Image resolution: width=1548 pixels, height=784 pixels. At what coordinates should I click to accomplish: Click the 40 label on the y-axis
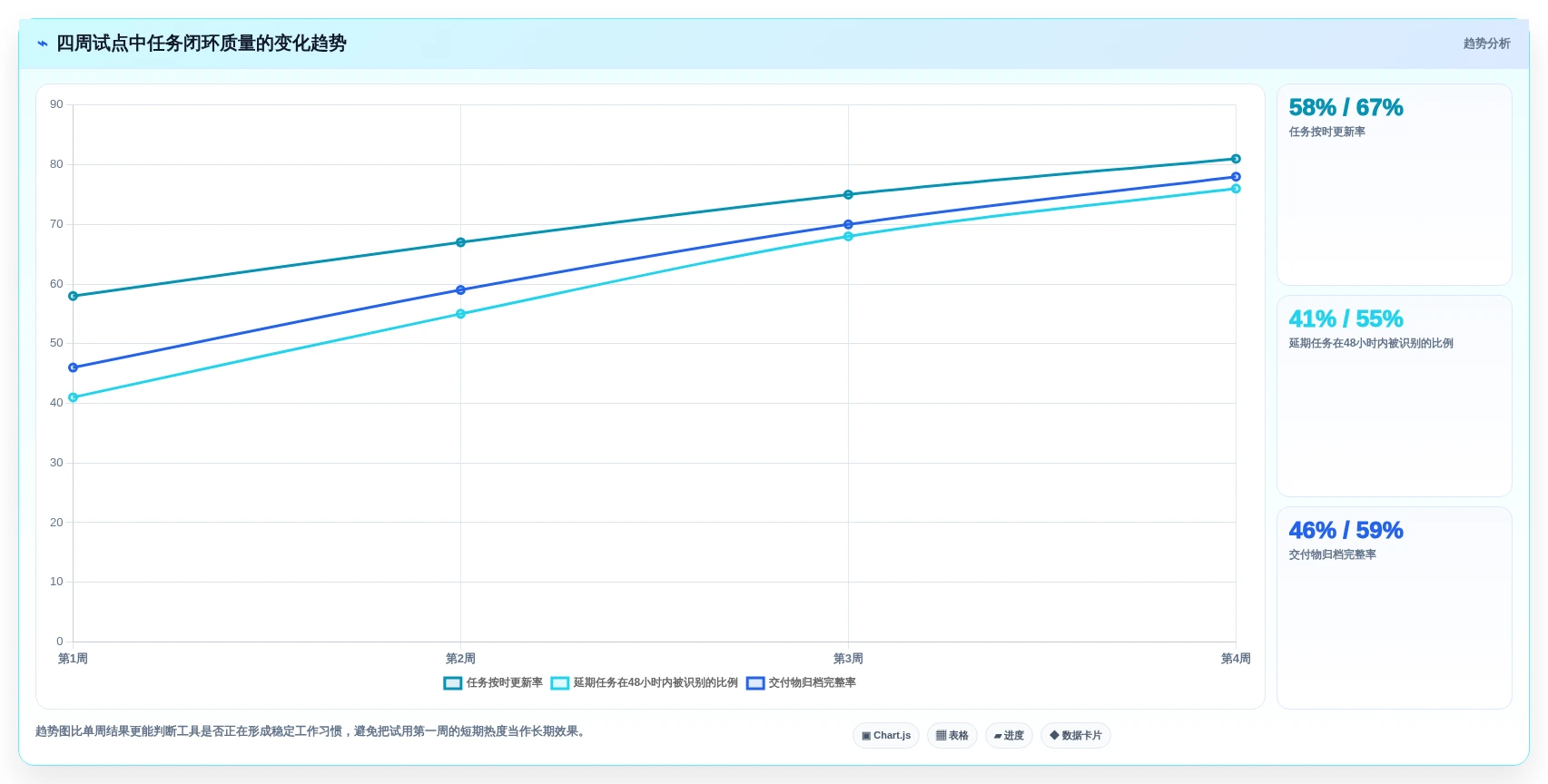[56, 403]
